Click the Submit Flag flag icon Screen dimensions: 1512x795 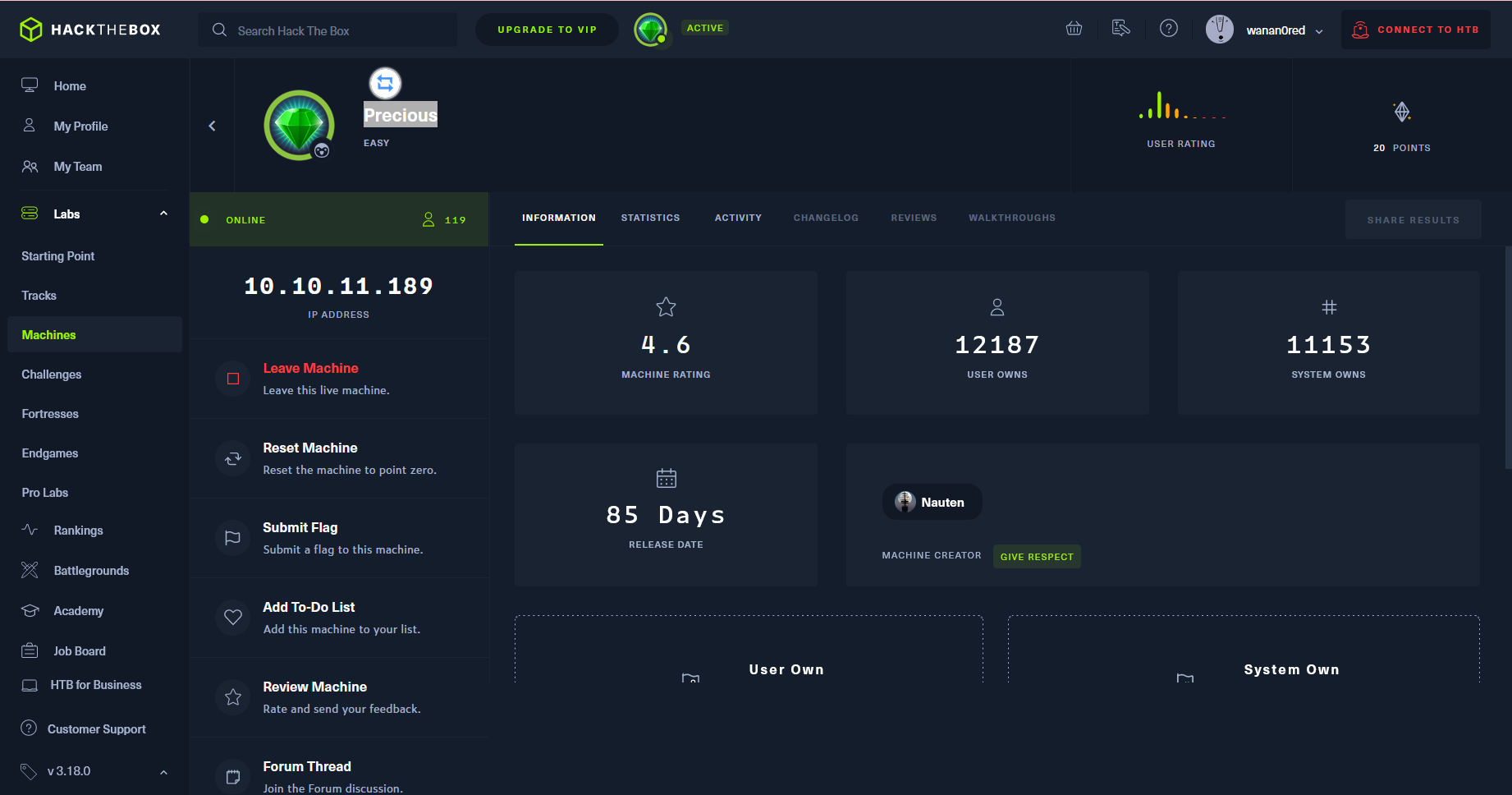(x=233, y=538)
